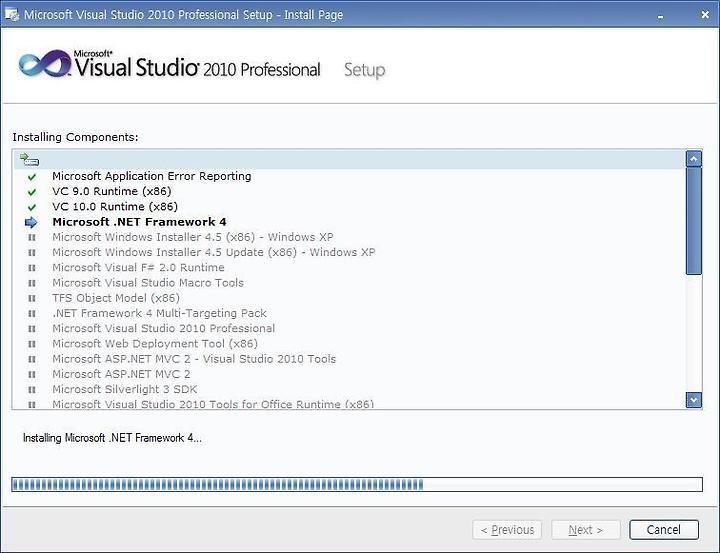The height and width of the screenshot is (553, 720).
Task: Click the installation progress bar
Action: click(357, 484)
